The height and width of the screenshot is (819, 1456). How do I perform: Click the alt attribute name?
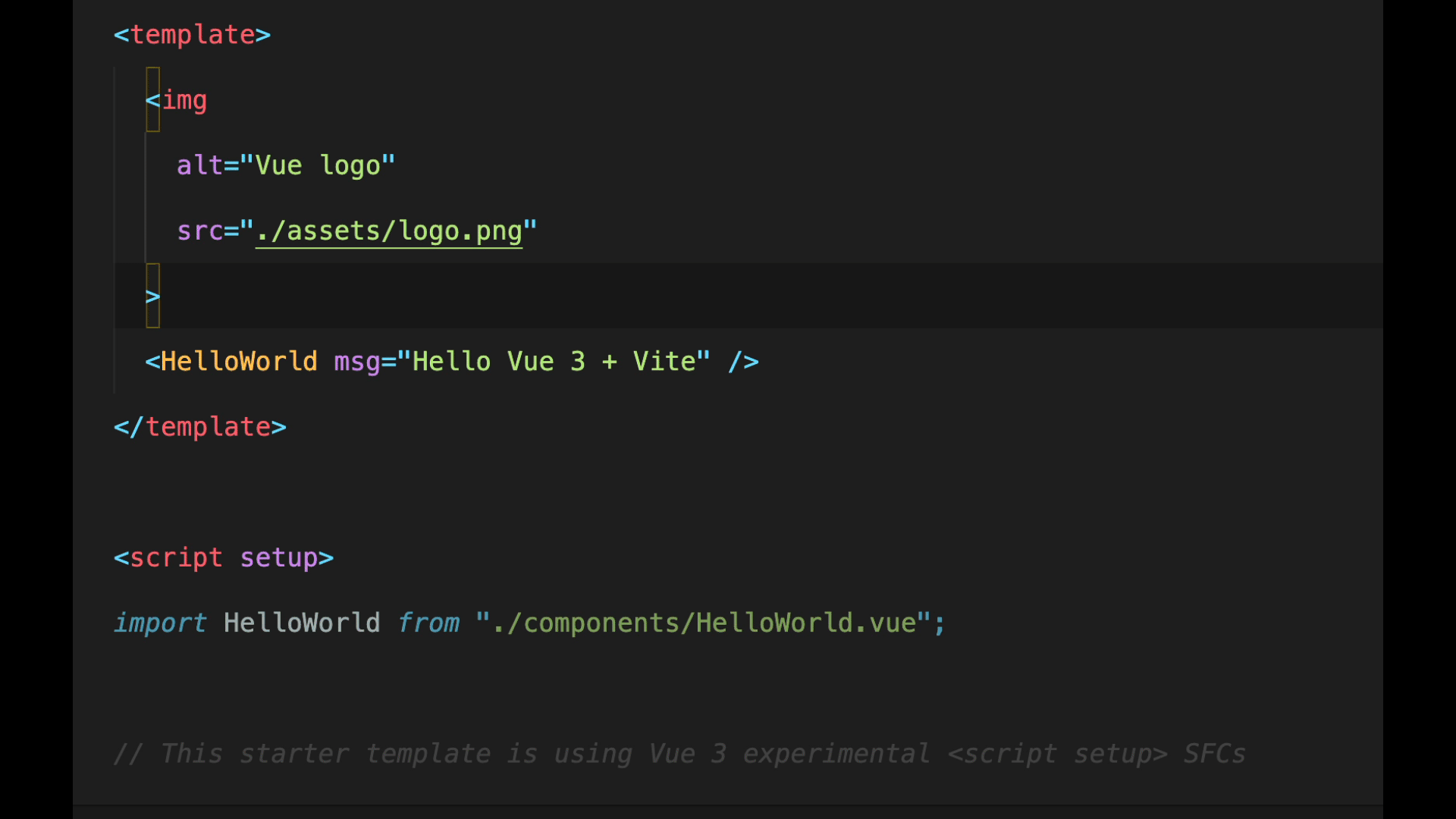(x=199, y=165)
